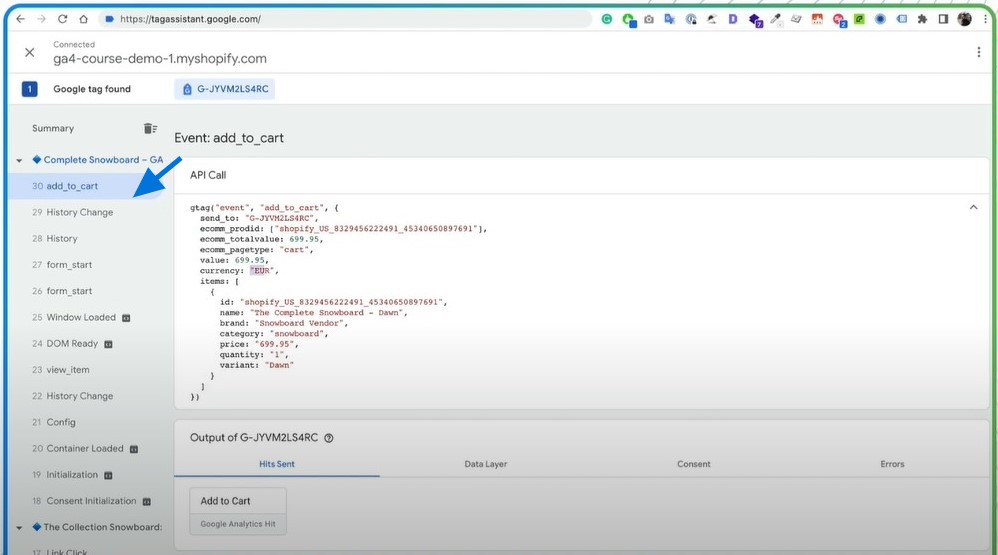This screenshot has height=555, width=998.
Task: Collapse the Complete Snowboard – GA page group
Action: click(x=19, y=160)
